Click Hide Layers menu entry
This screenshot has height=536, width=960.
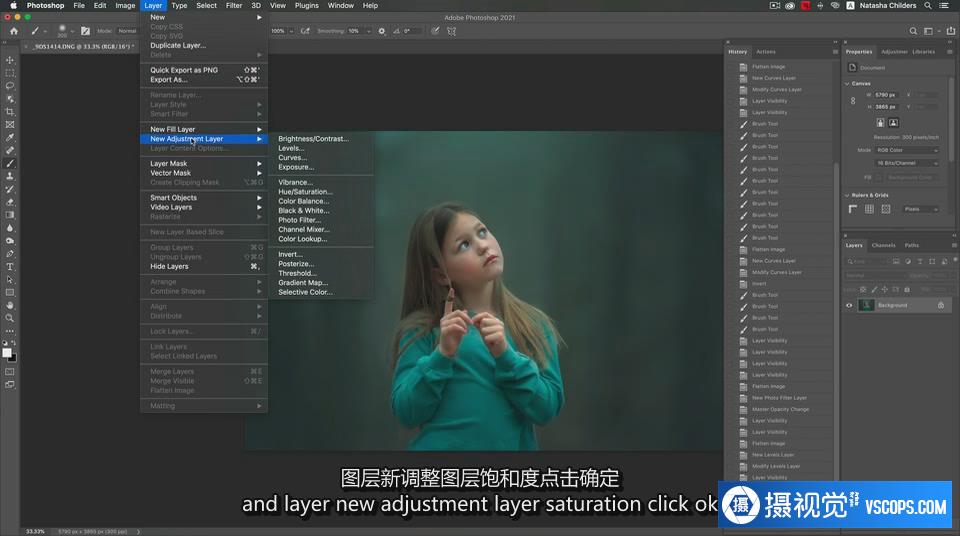[x=204, y=266]
